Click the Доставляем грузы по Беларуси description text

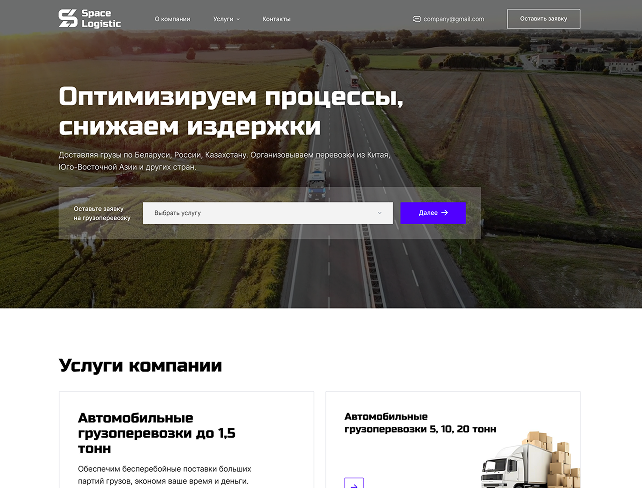(224, 161)
